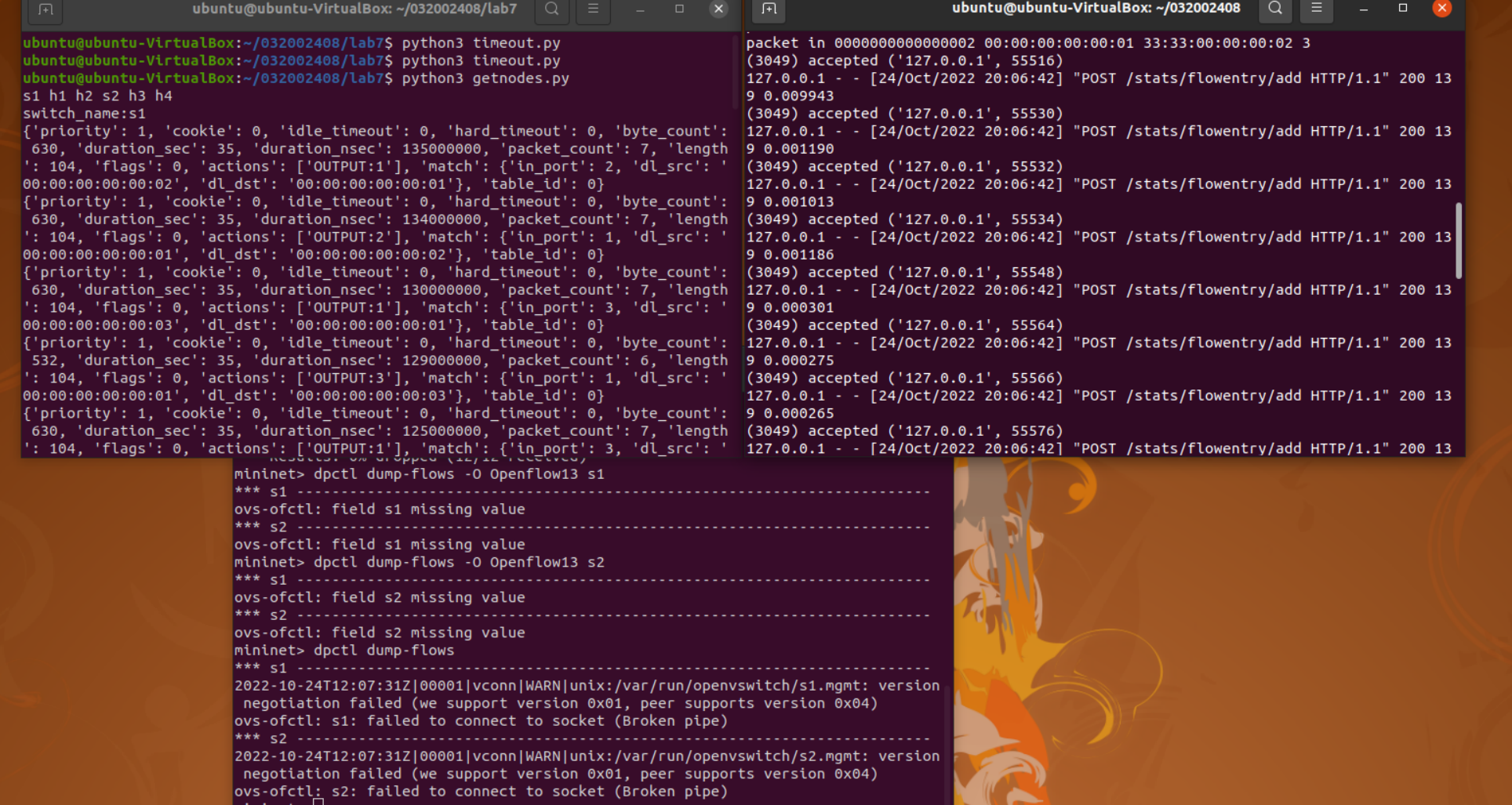The width and height of the screenshot is (1512, 805).
Task: Click the 'dpctl dump-flows -O Openflow13 s1' command
Action: [459, 474]
